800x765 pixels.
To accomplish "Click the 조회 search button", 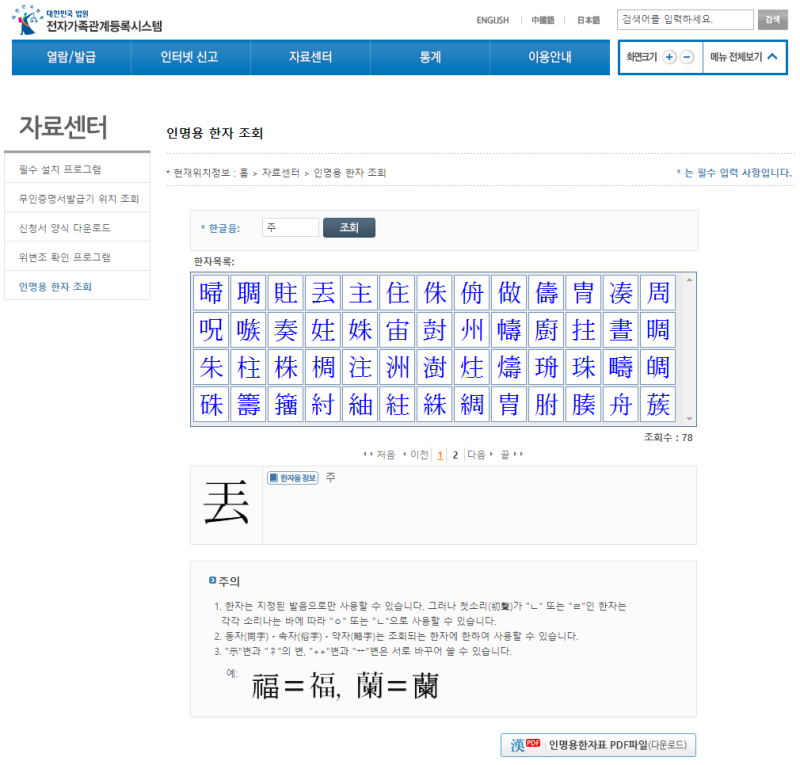I will point(351,227).
